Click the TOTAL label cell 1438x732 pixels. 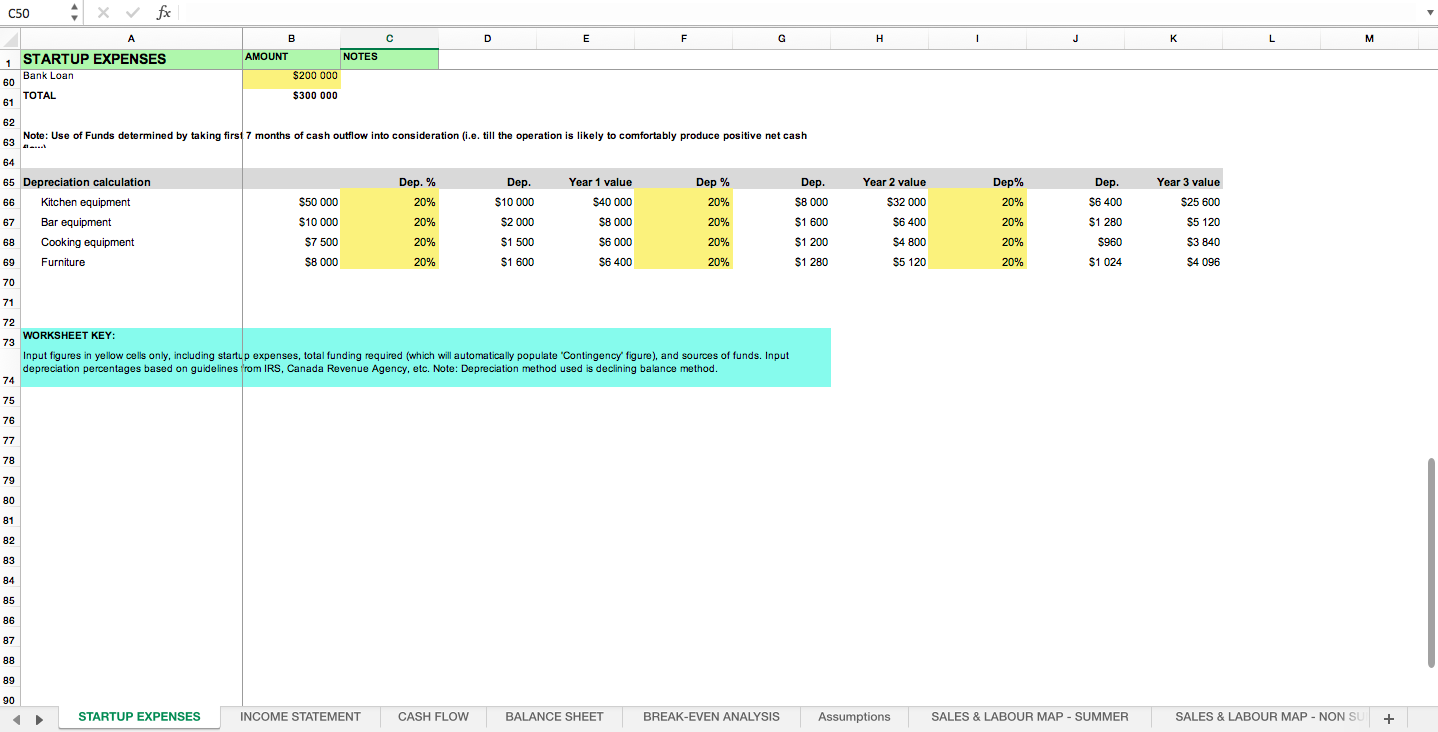[131, 96]
